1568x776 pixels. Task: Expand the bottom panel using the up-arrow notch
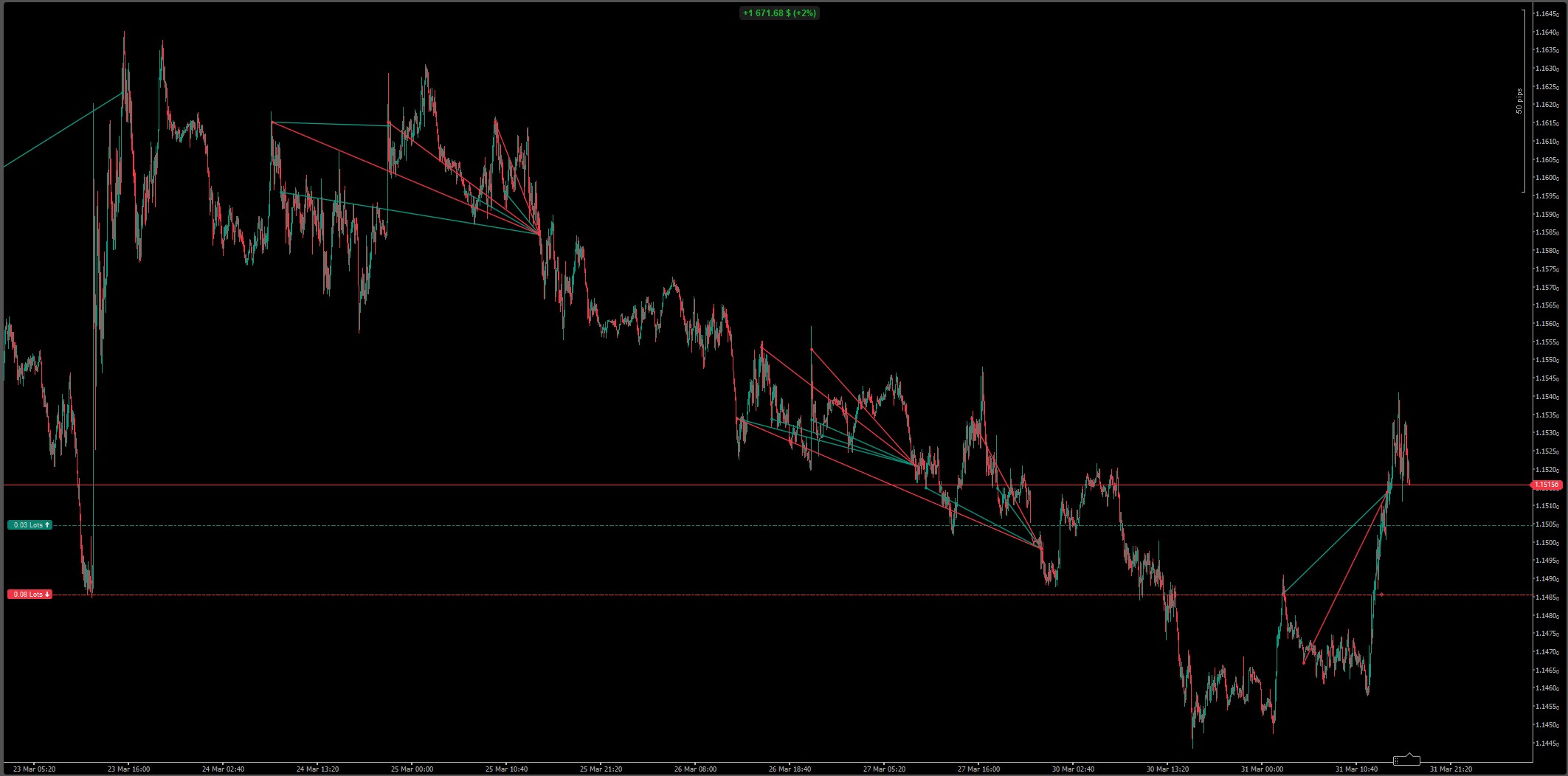click(1410, 756)
